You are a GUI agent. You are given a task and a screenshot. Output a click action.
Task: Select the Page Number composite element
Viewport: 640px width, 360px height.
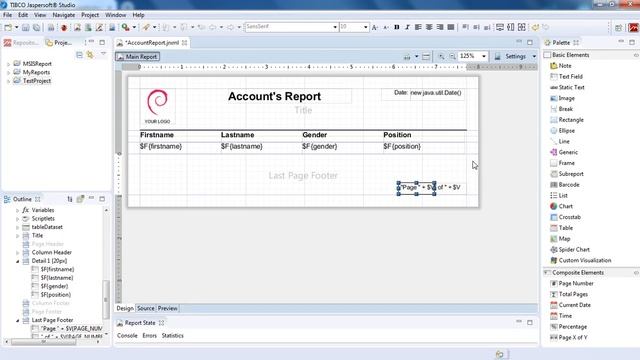(x=572, y=283)
